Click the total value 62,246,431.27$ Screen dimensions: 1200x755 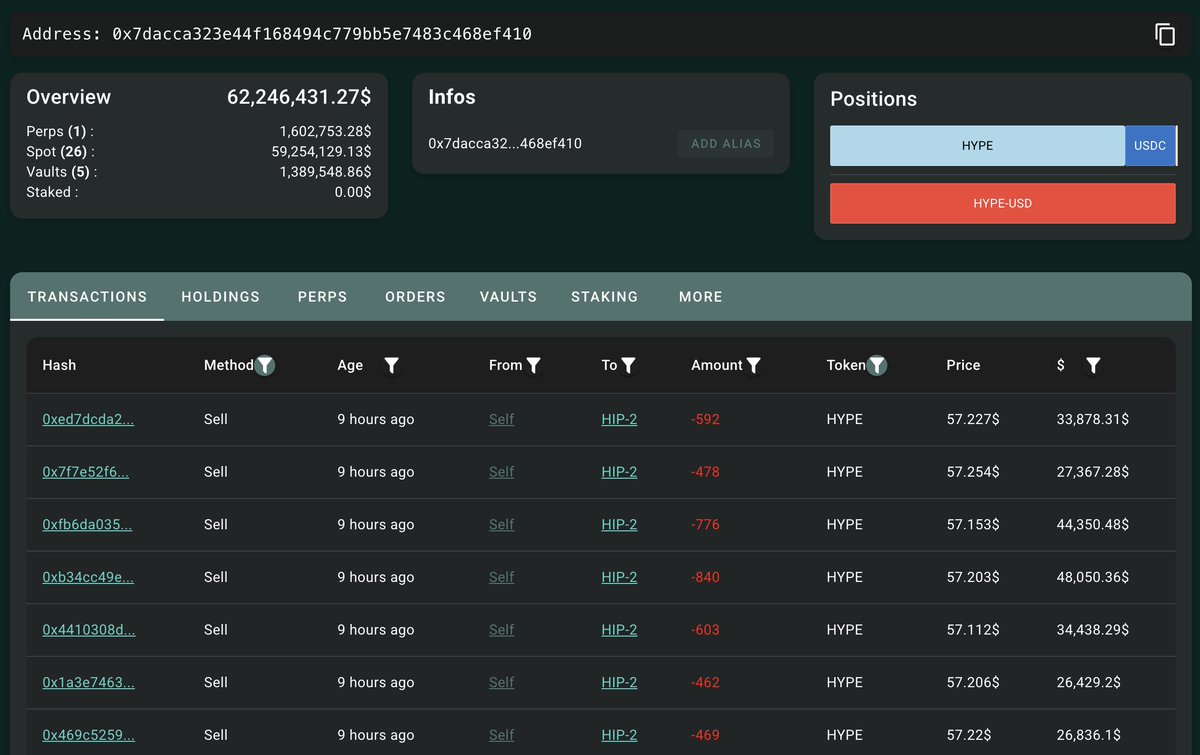[x=299, y=97]
